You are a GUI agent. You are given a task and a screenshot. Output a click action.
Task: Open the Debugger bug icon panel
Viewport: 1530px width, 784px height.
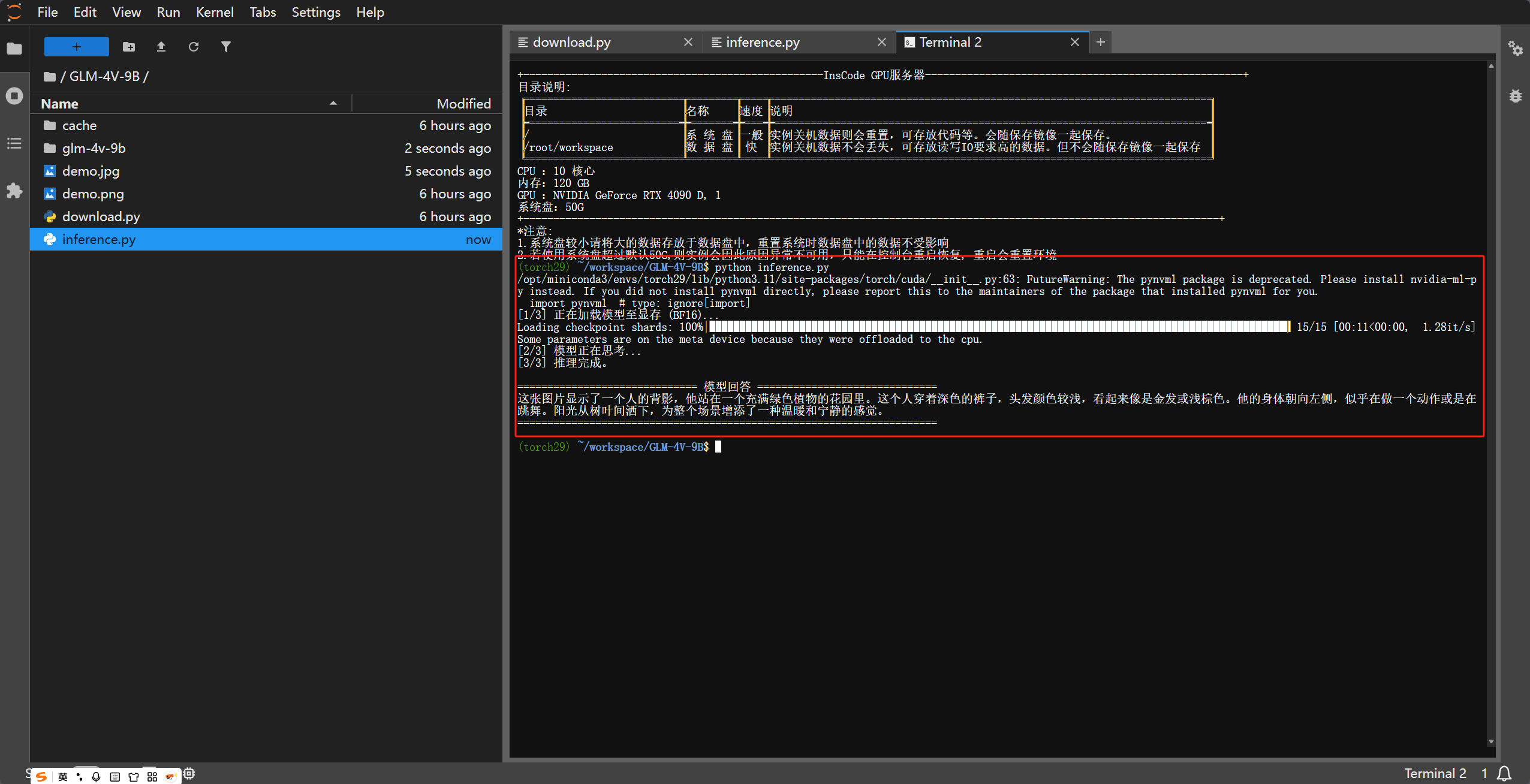point(1516,96)
